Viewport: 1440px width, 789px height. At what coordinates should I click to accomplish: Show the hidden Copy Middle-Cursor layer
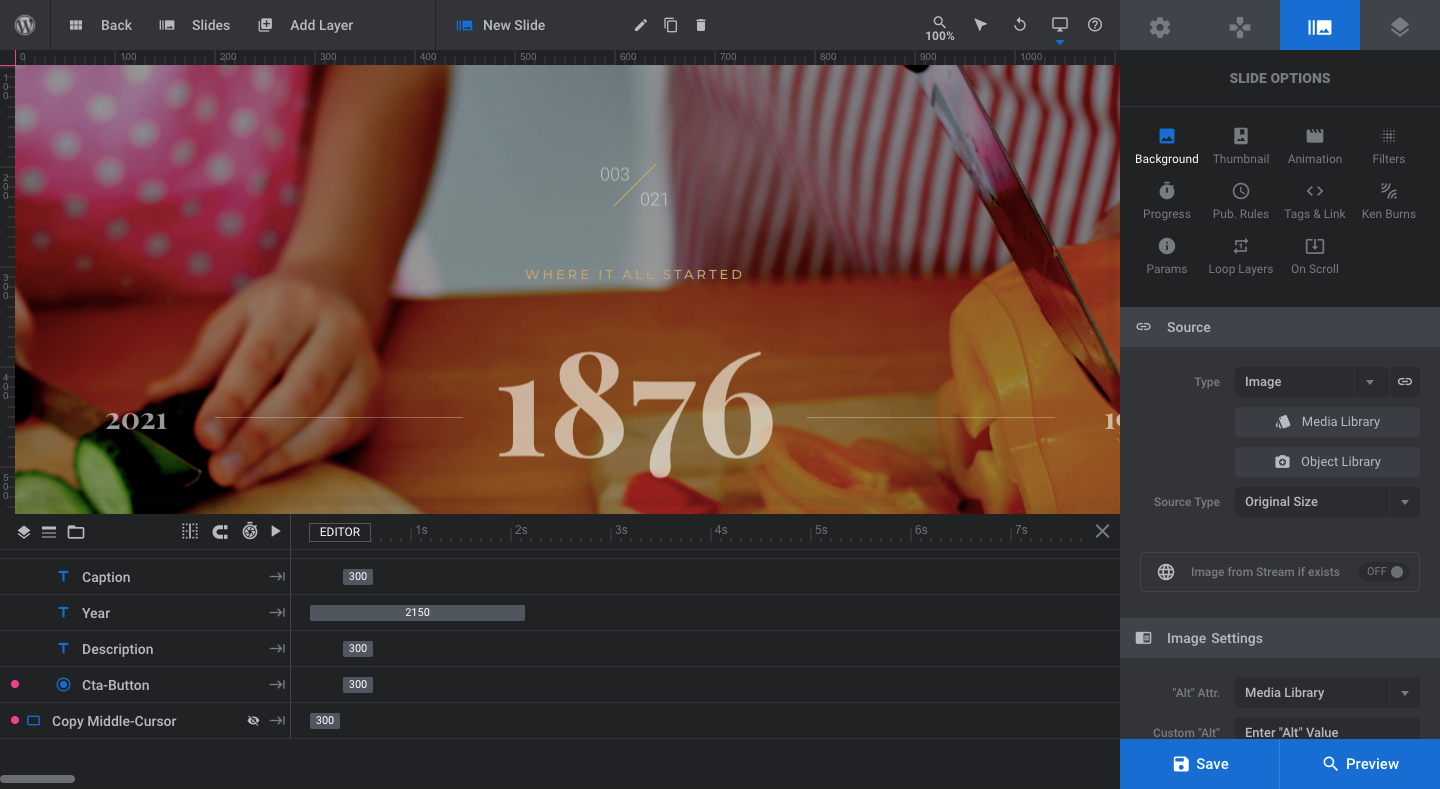point(253,721)
